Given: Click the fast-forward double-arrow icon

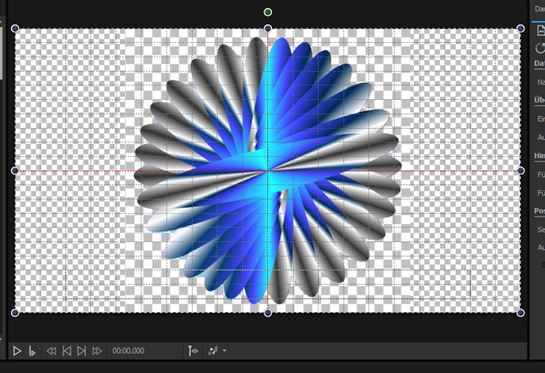Looking at the screenshot, I should (97, 351).
